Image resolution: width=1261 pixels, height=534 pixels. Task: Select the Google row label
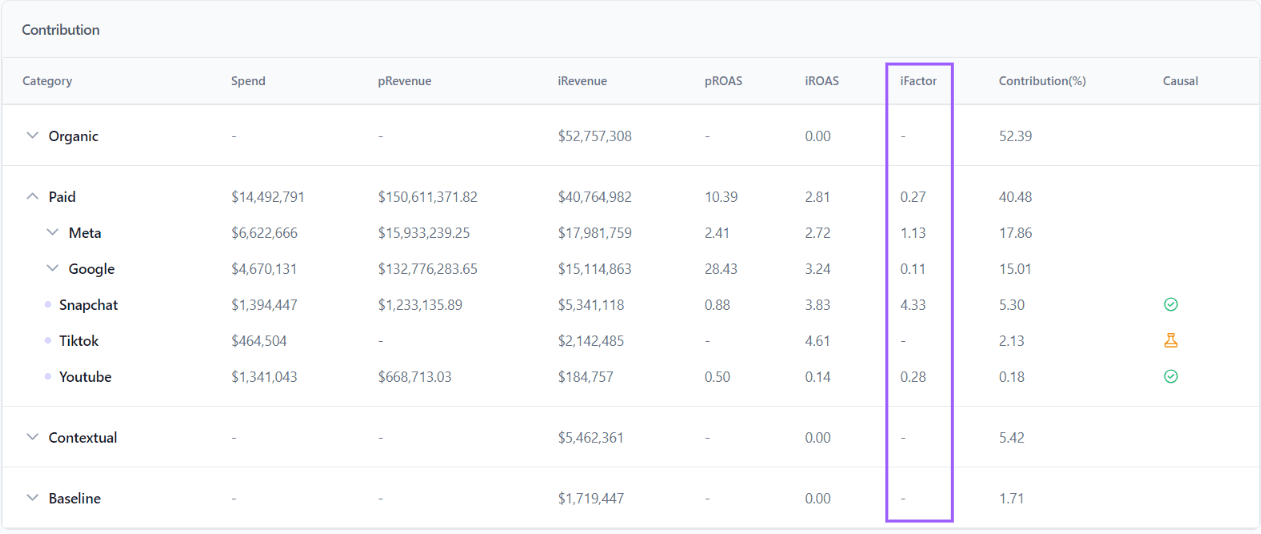92,269
